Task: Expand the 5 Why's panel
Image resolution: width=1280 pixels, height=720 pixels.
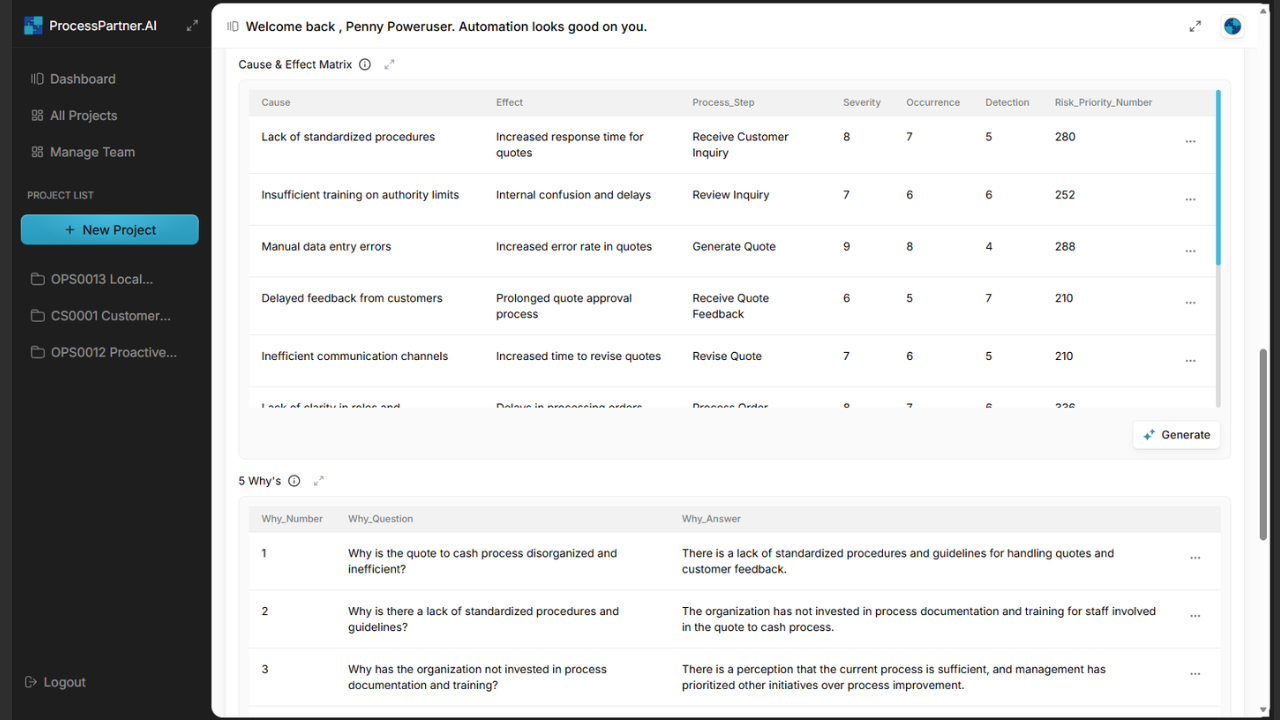Action: click(x=319, y=481)
